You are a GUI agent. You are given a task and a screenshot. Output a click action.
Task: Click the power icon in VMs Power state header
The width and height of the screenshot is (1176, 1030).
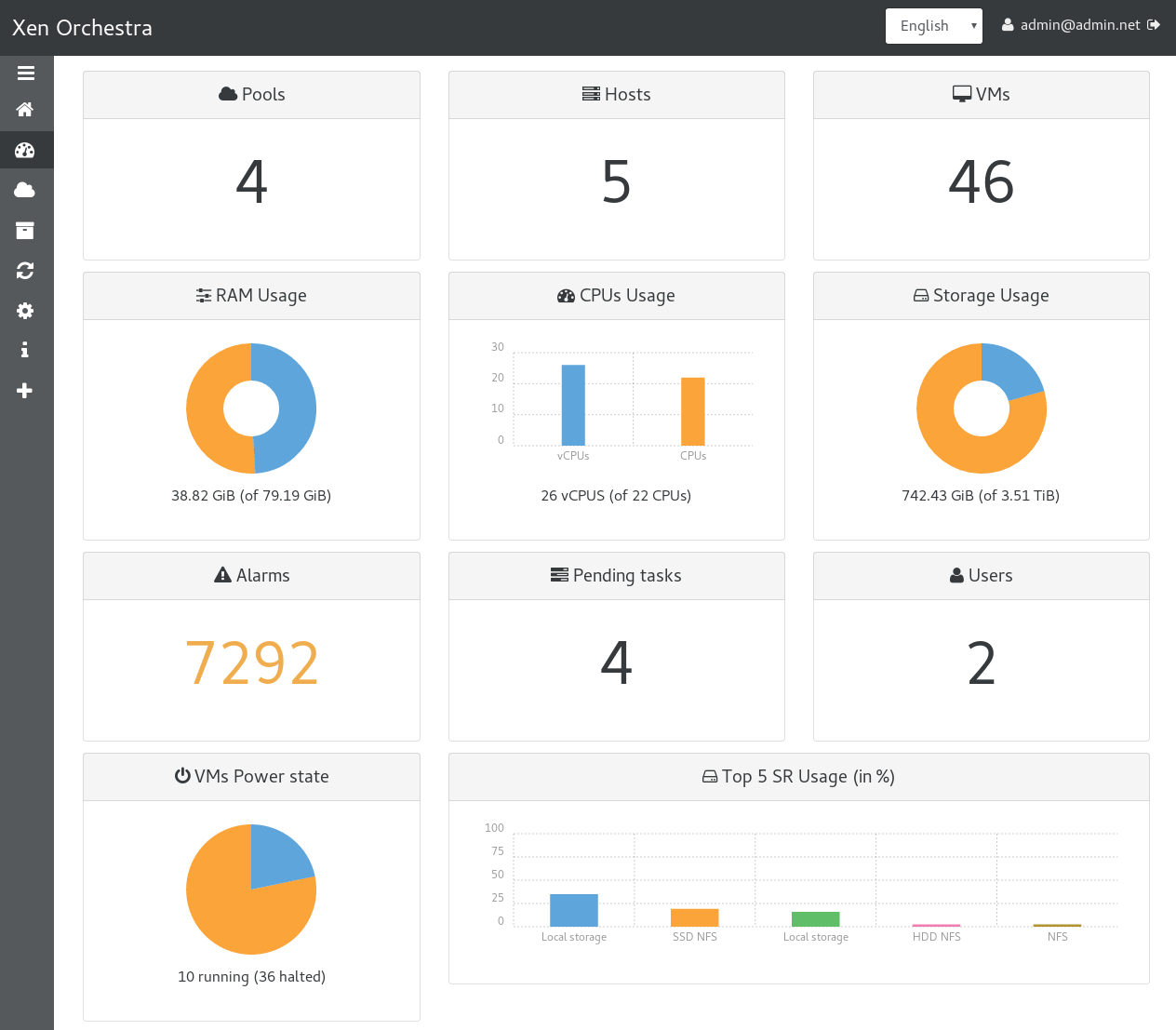182,776
